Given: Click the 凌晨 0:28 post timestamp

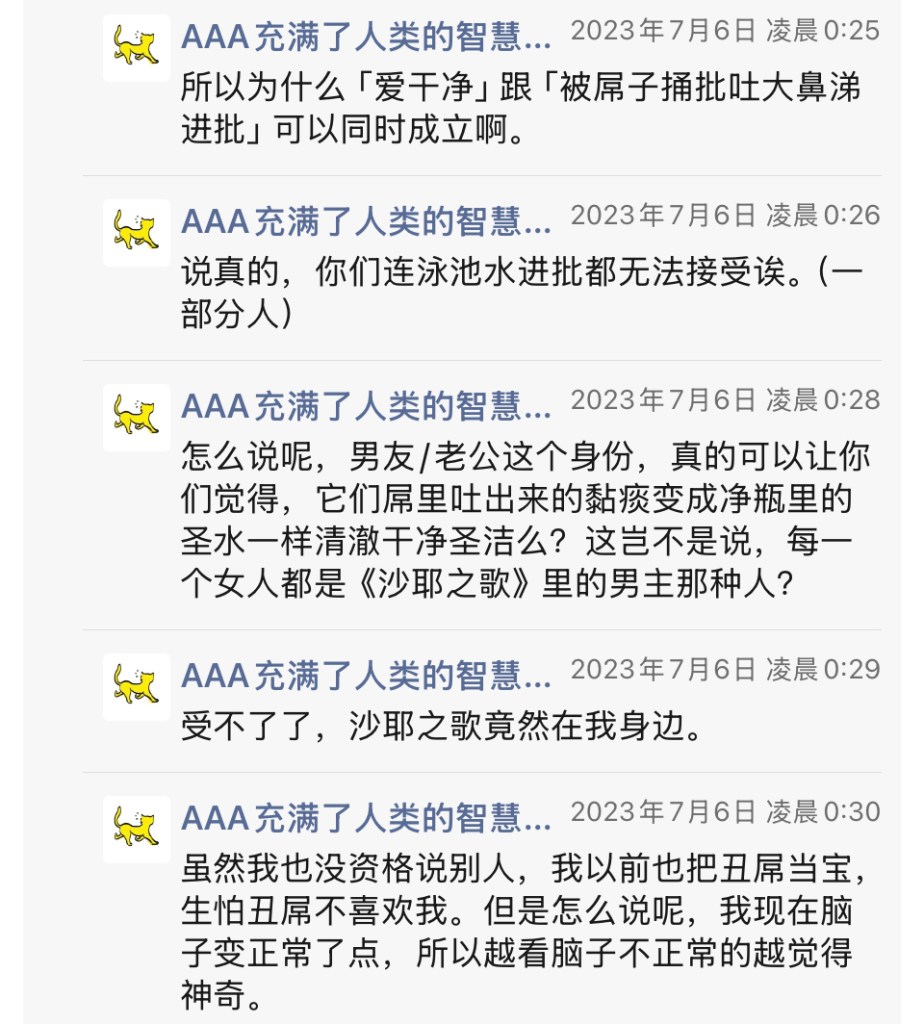Looking at the screenshot, I should click(x=725, y=400).
